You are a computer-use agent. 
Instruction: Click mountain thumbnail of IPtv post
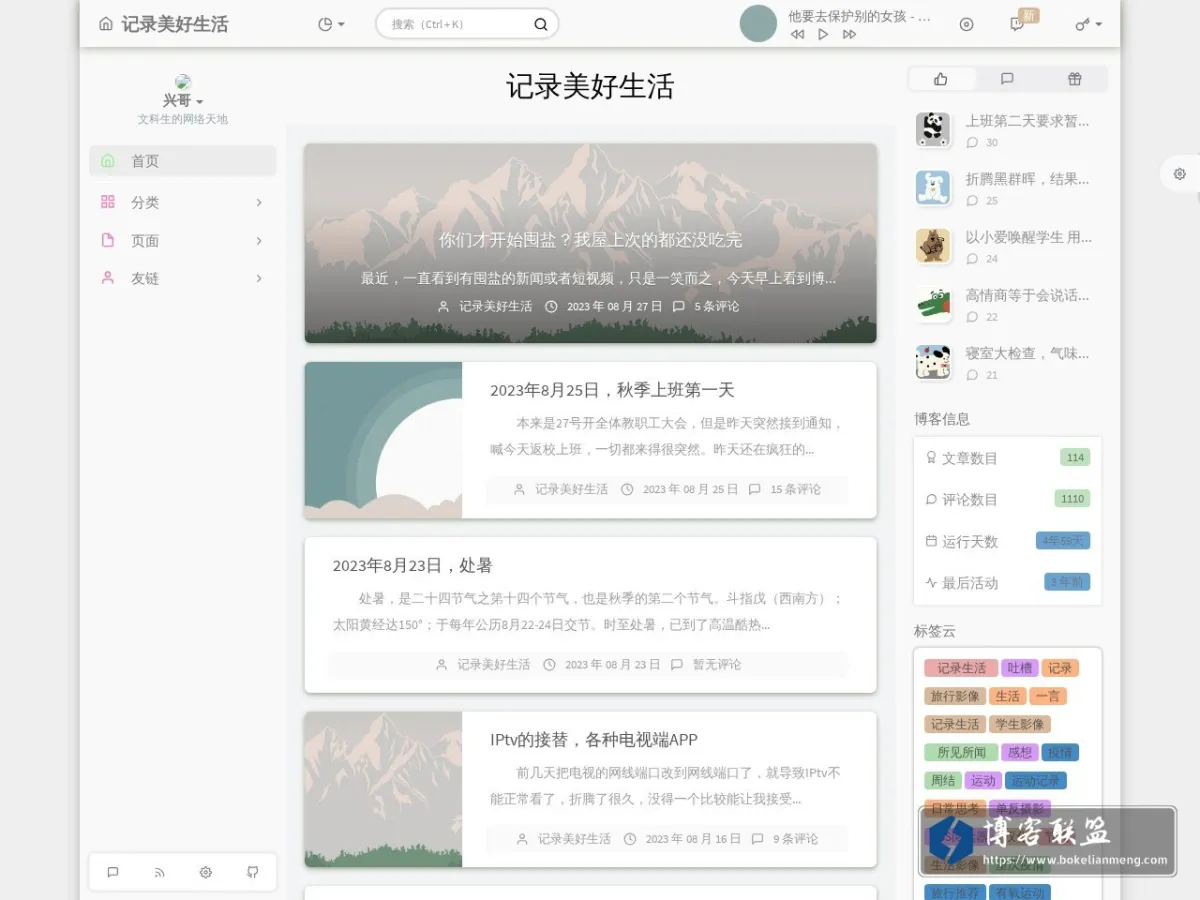click(x=383, y=789)
